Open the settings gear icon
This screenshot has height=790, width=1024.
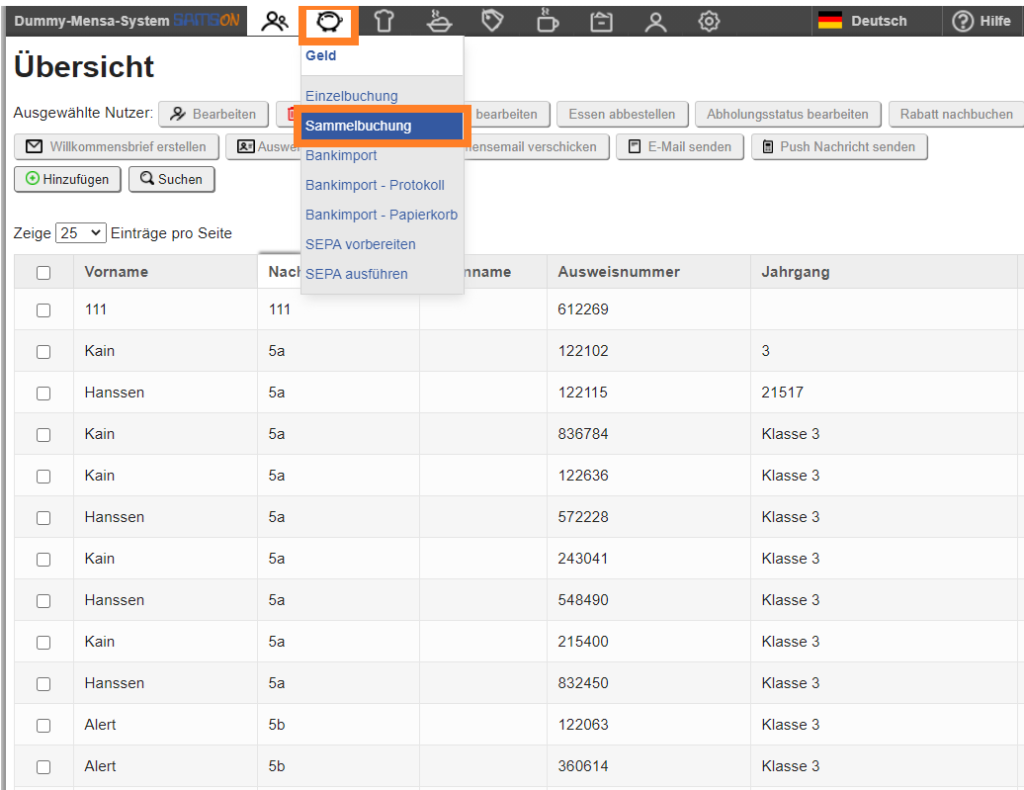point(709,22)
